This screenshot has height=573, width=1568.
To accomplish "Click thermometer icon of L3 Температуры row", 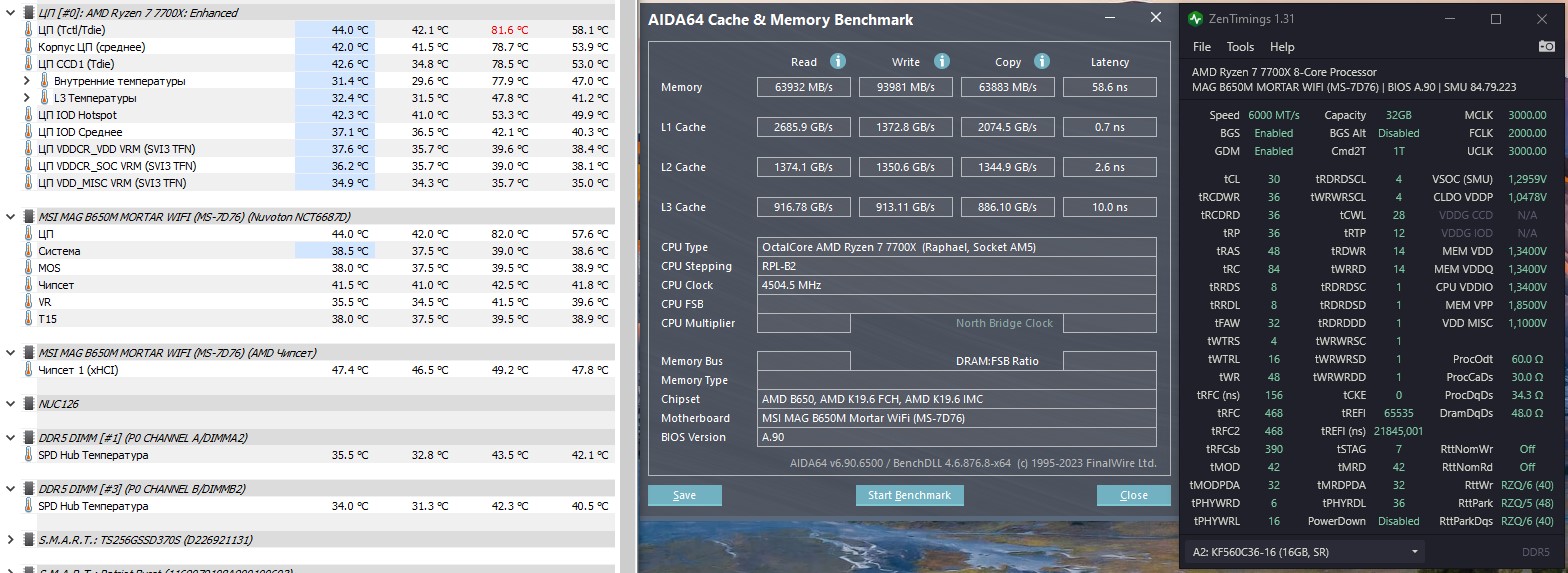I will point(45,98).
